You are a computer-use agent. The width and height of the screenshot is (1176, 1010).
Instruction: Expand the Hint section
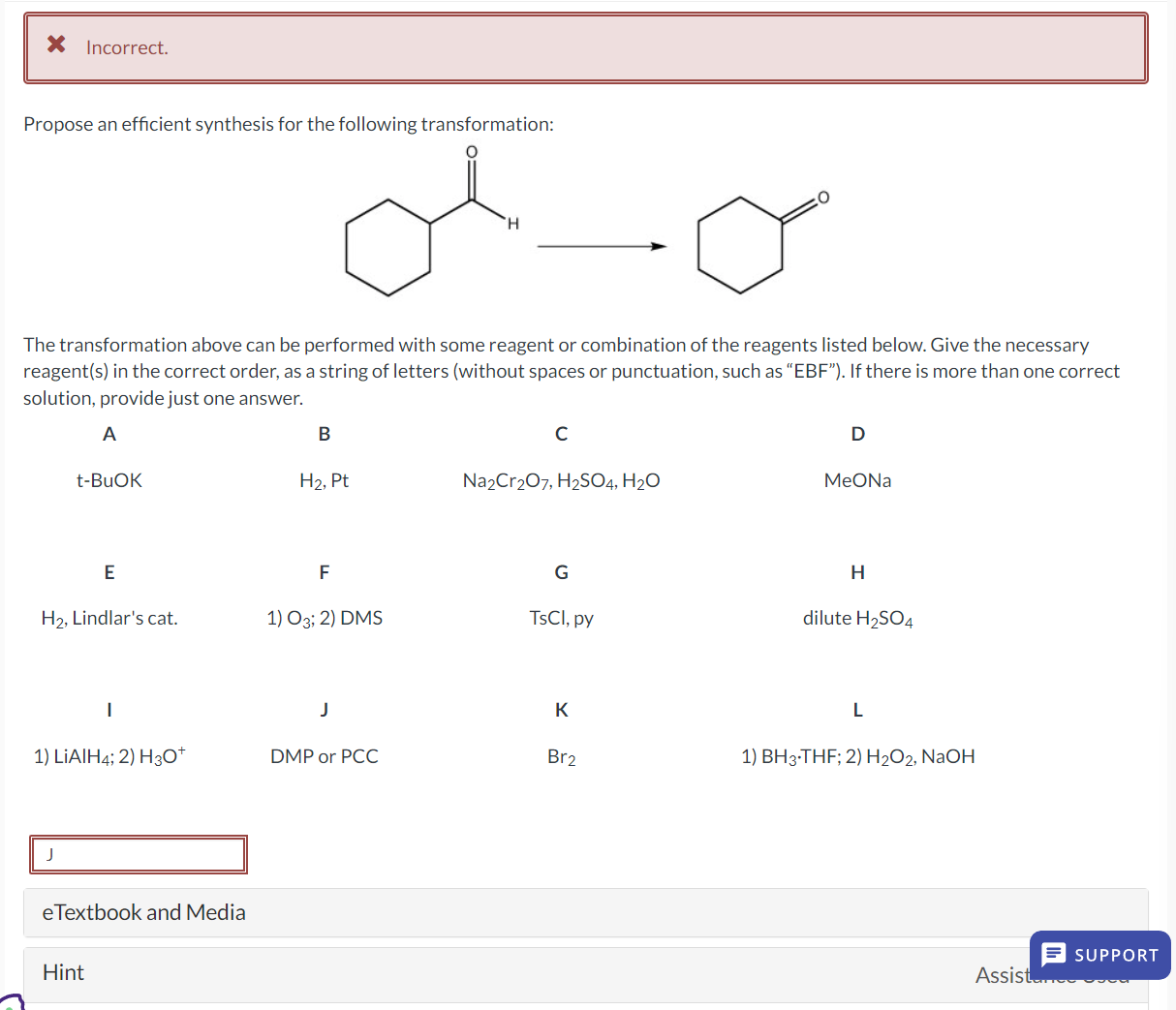click(x=63, y=972)
